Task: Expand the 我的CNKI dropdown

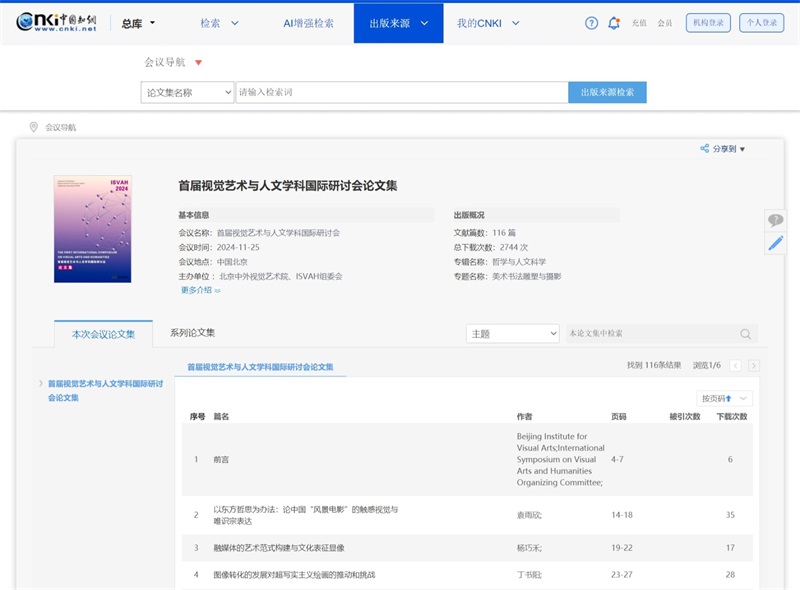Action: (x=485, y=21)
